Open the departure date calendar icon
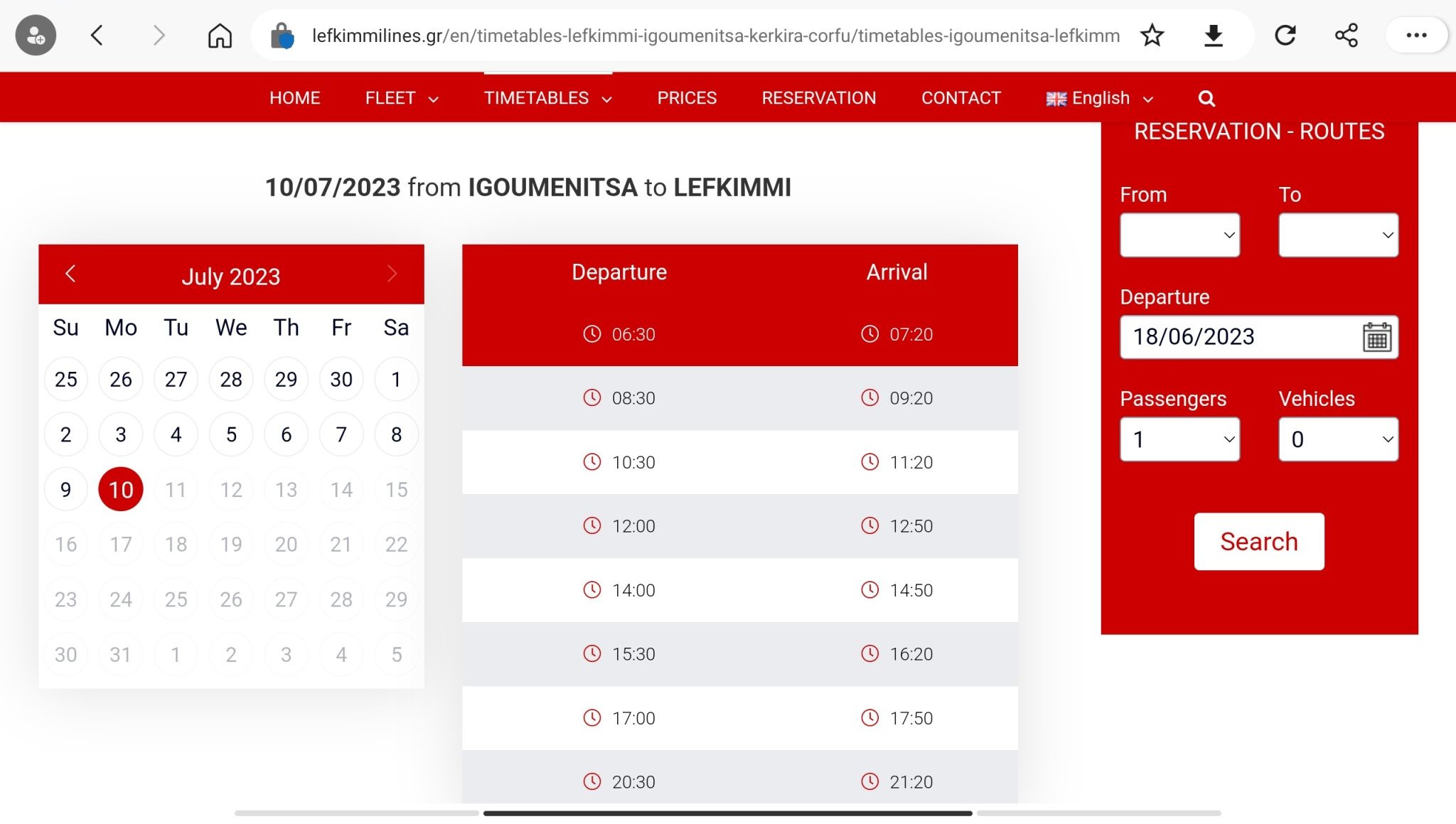This screenshot has height=824, width=1456. pyautogui.click(x=1376, y=337)
